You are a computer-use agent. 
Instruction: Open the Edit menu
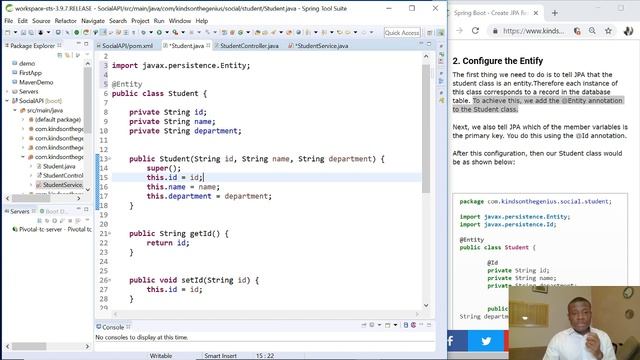coord(23,21)
